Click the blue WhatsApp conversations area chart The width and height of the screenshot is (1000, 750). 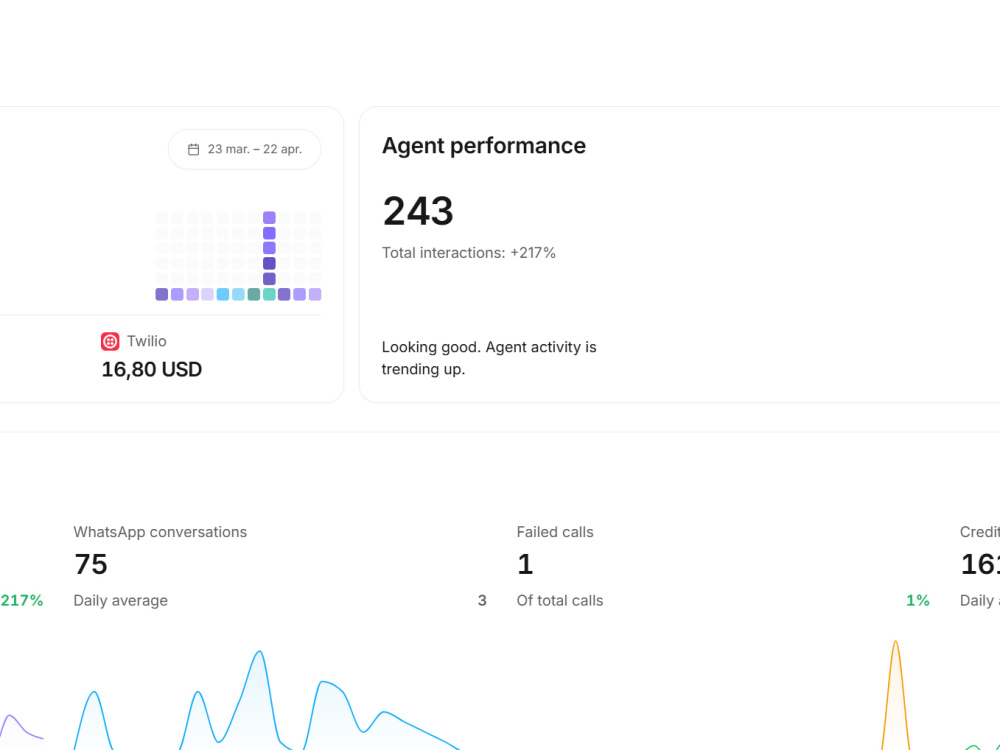(x=268, y=702)
